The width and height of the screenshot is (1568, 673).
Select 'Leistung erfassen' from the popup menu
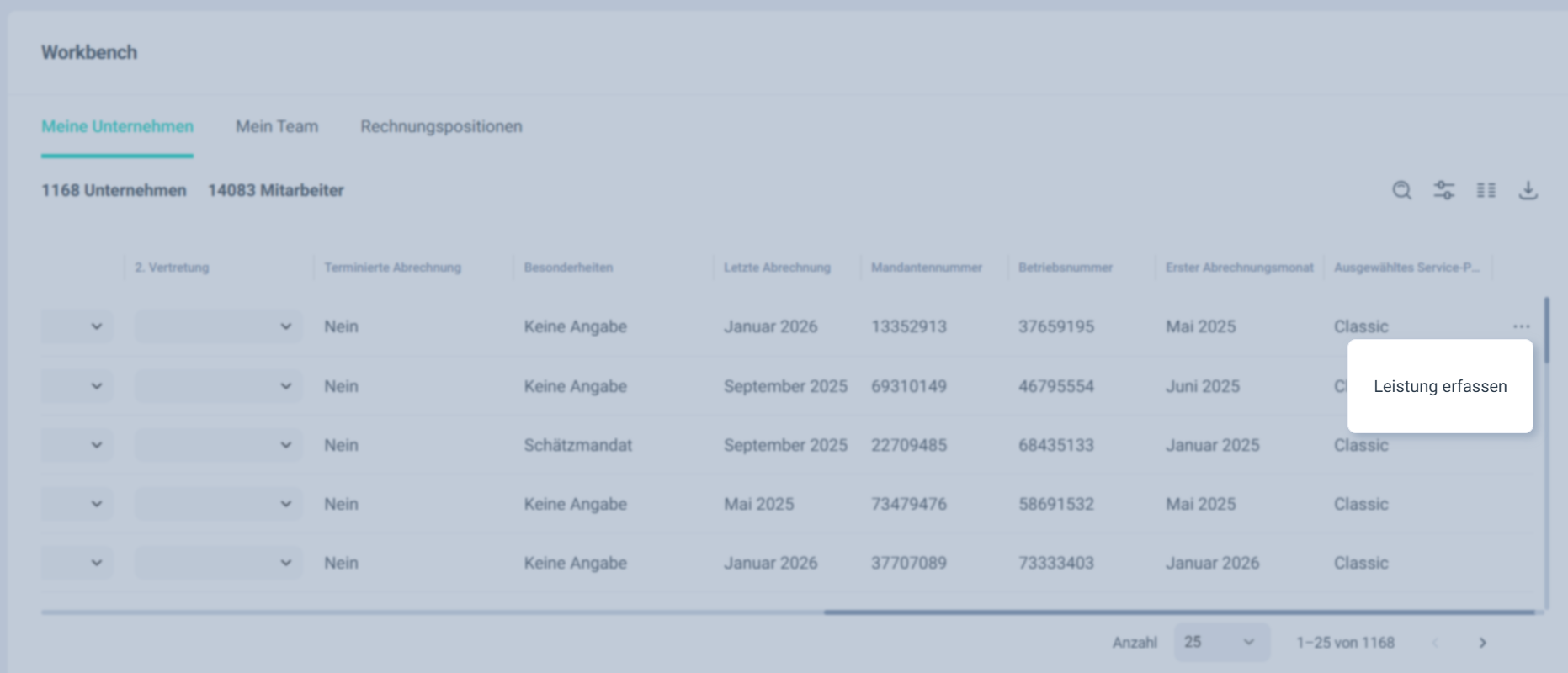coord(1439,386)
